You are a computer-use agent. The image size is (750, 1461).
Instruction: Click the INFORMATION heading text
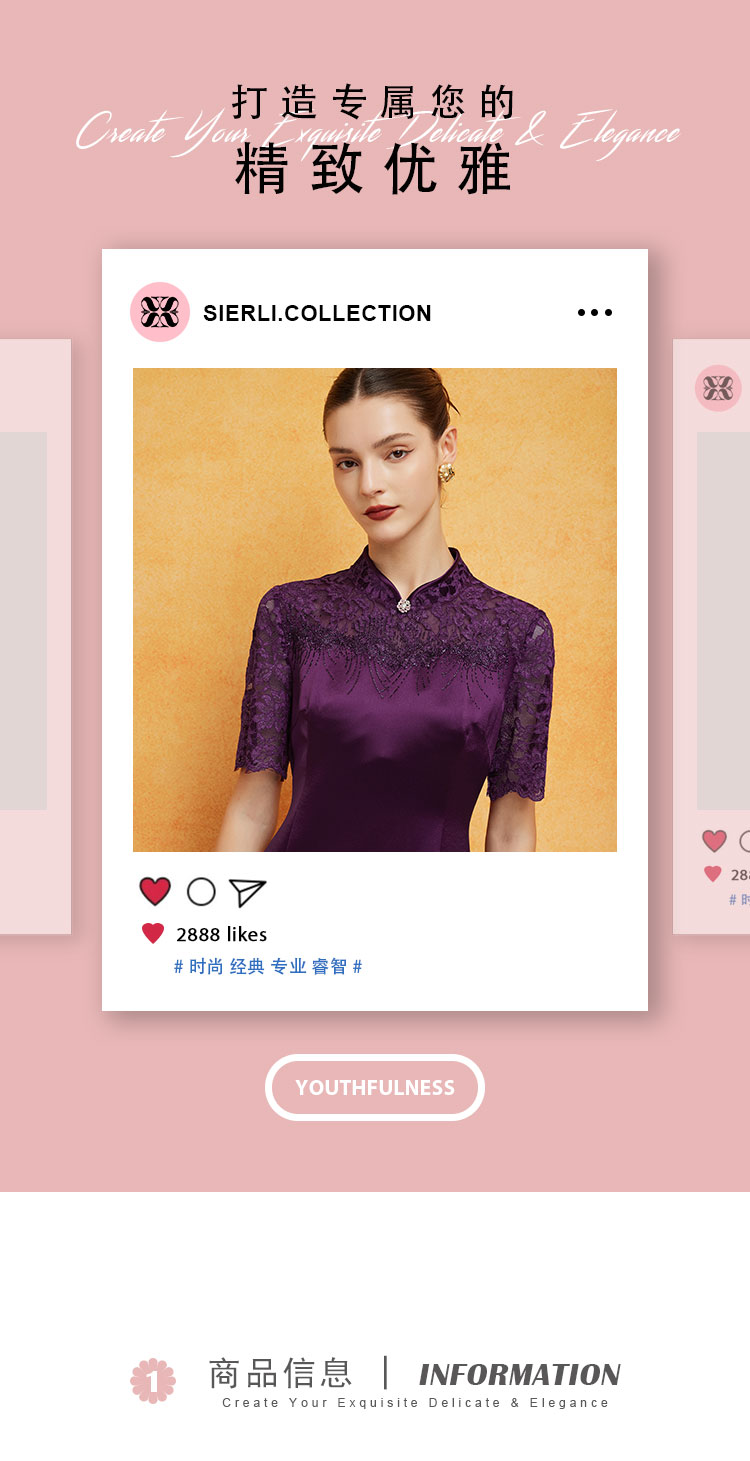520,1375
